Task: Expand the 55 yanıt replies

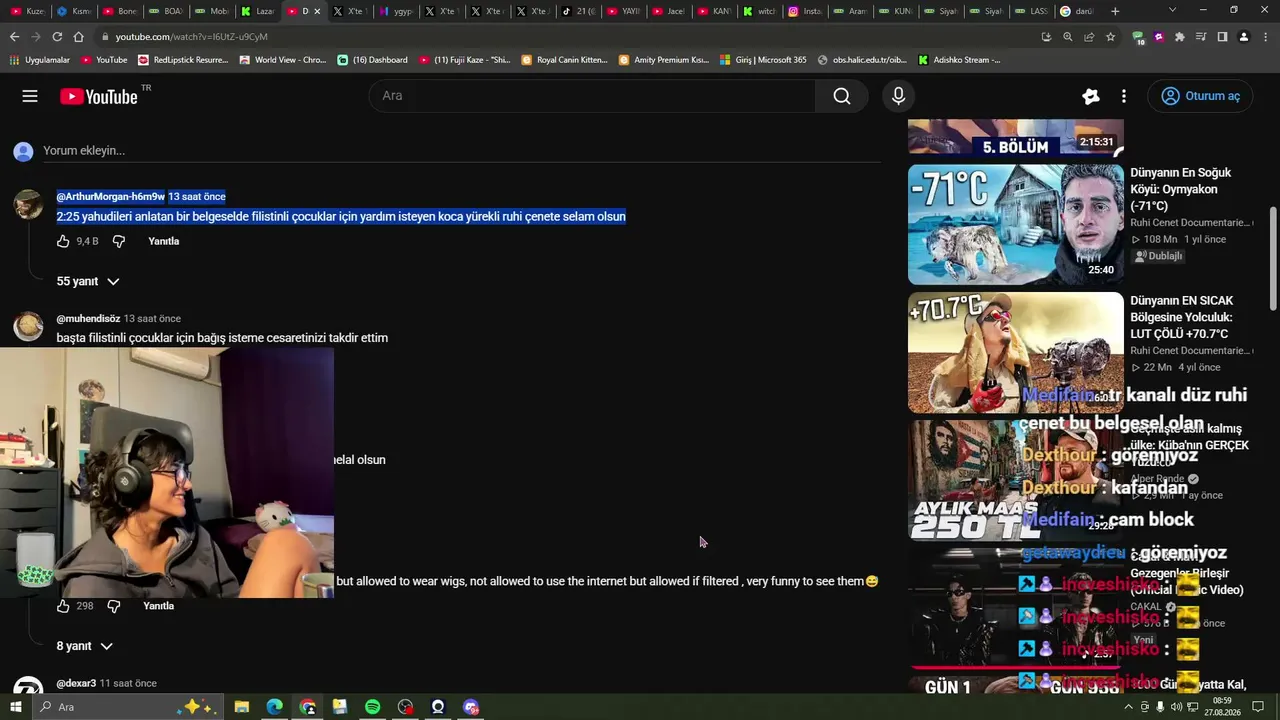Action: coord(88,282)
